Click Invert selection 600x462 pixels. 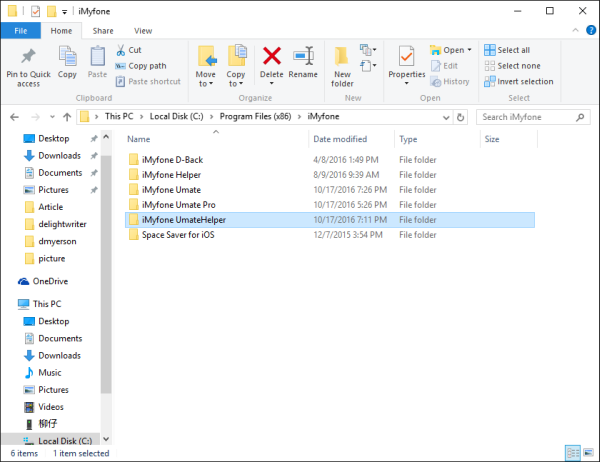pyautogui.click(x=519, y=82)
